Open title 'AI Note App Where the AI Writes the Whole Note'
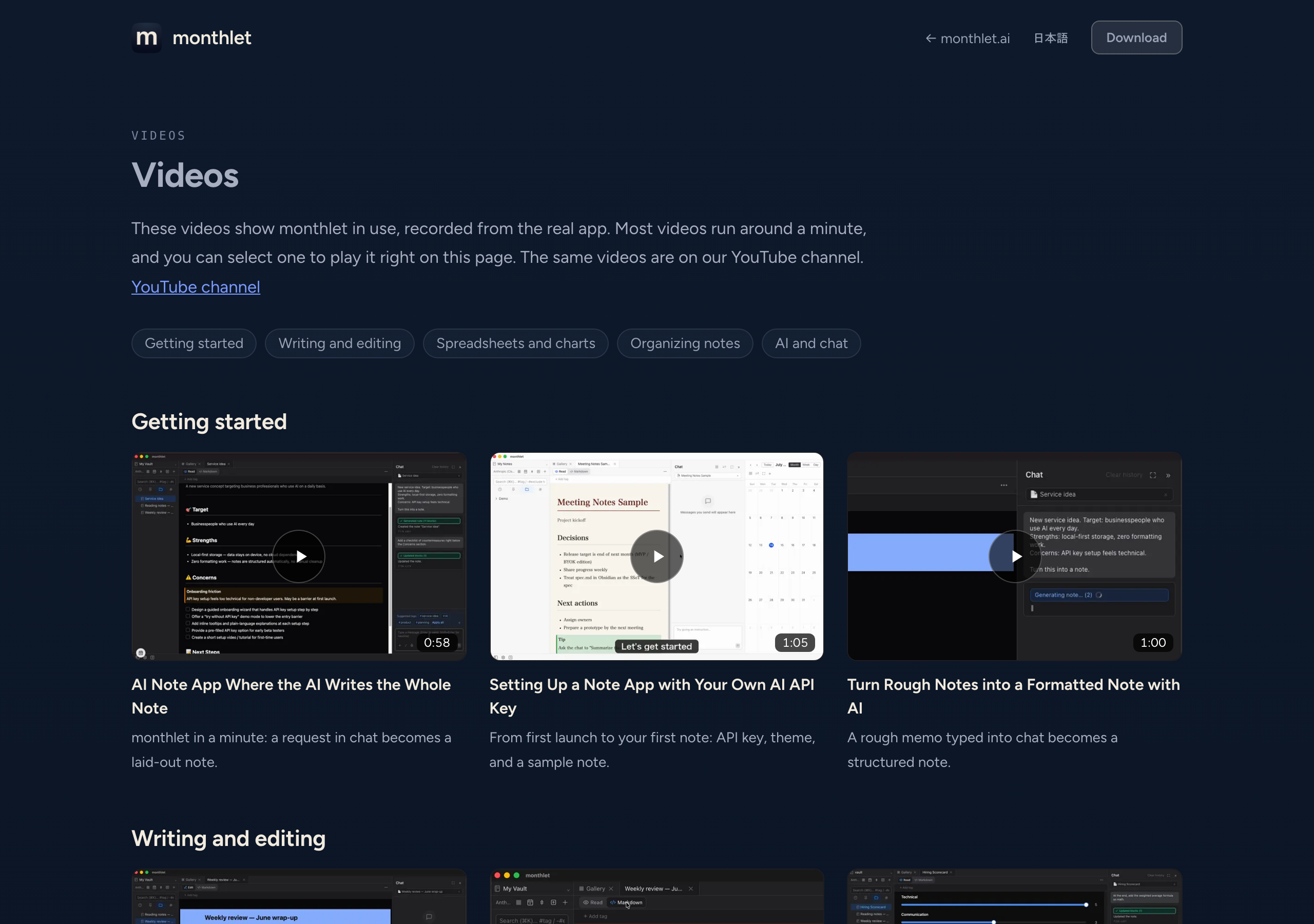This screenshot has height=924, width=1314. click(x=292, y=696)
